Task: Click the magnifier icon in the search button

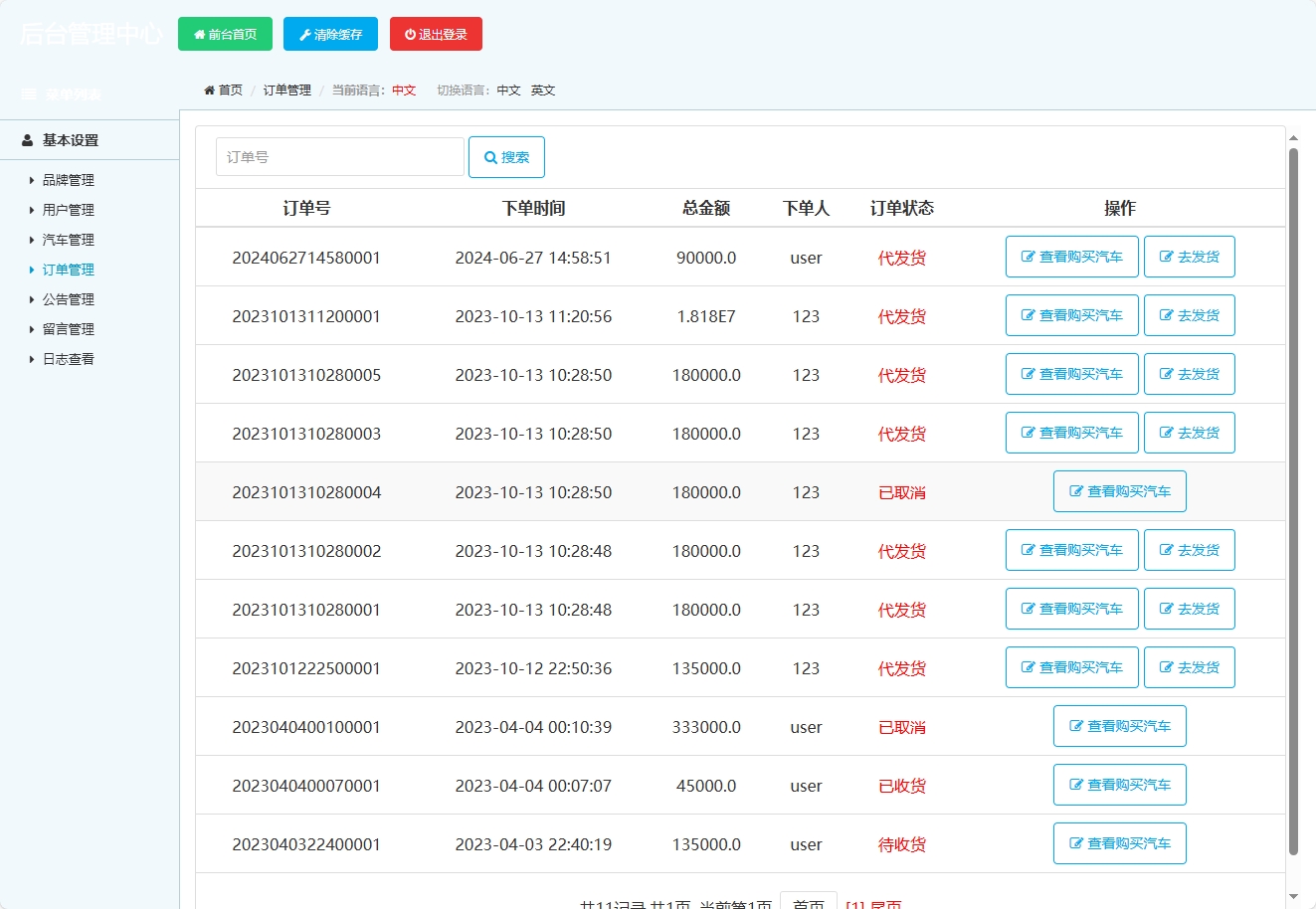Action: coord(490,157)
